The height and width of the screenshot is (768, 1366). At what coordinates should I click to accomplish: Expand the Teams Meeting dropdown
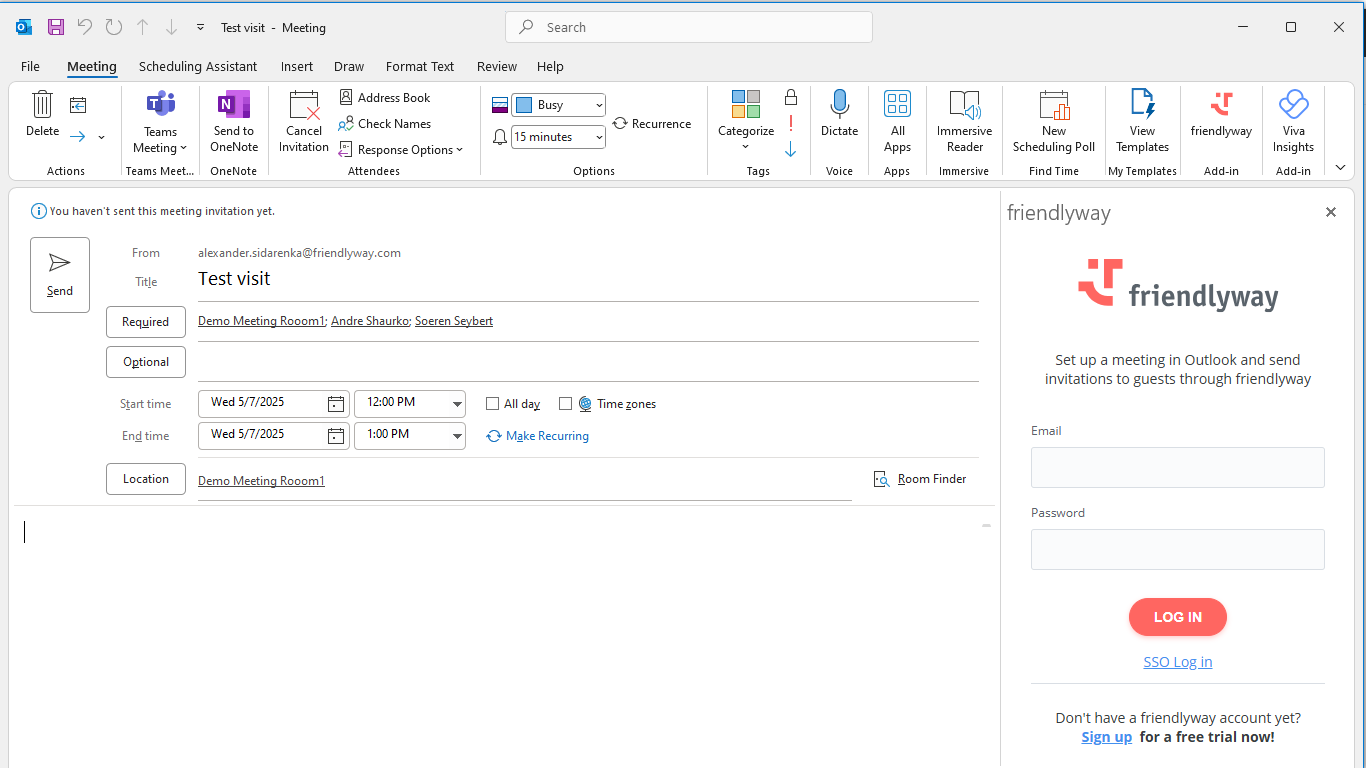[160, 121]
